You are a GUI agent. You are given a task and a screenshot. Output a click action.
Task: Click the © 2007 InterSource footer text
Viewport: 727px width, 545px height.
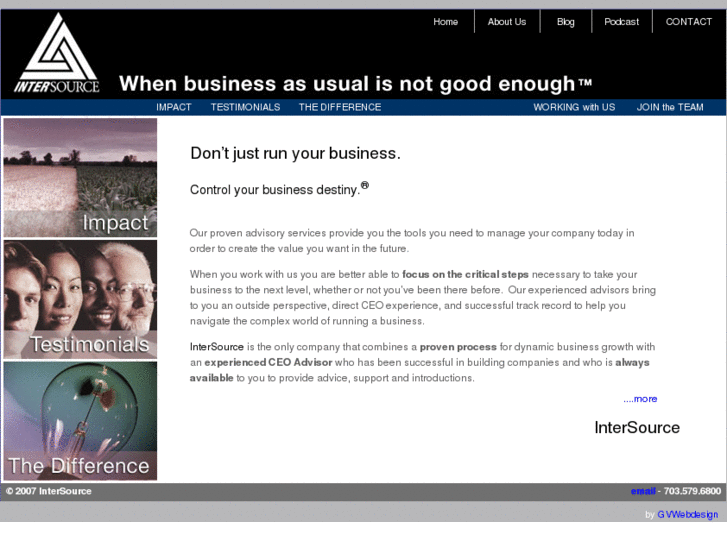(x=49, y=491)
